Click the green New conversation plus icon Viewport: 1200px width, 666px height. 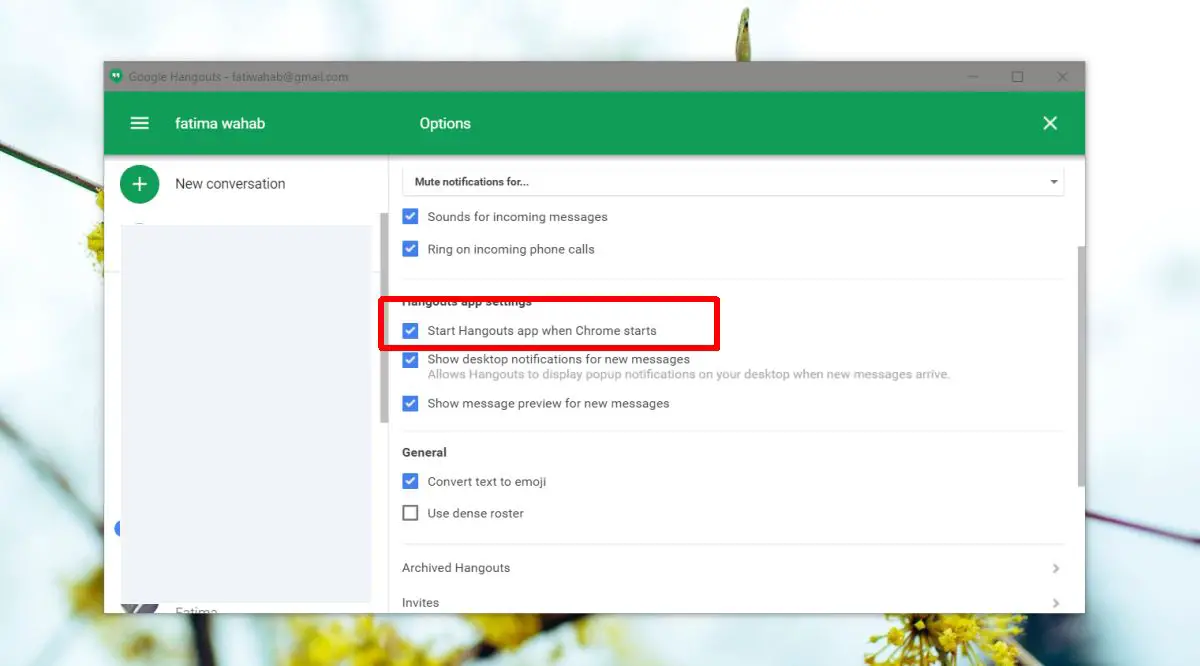point(140,184)
